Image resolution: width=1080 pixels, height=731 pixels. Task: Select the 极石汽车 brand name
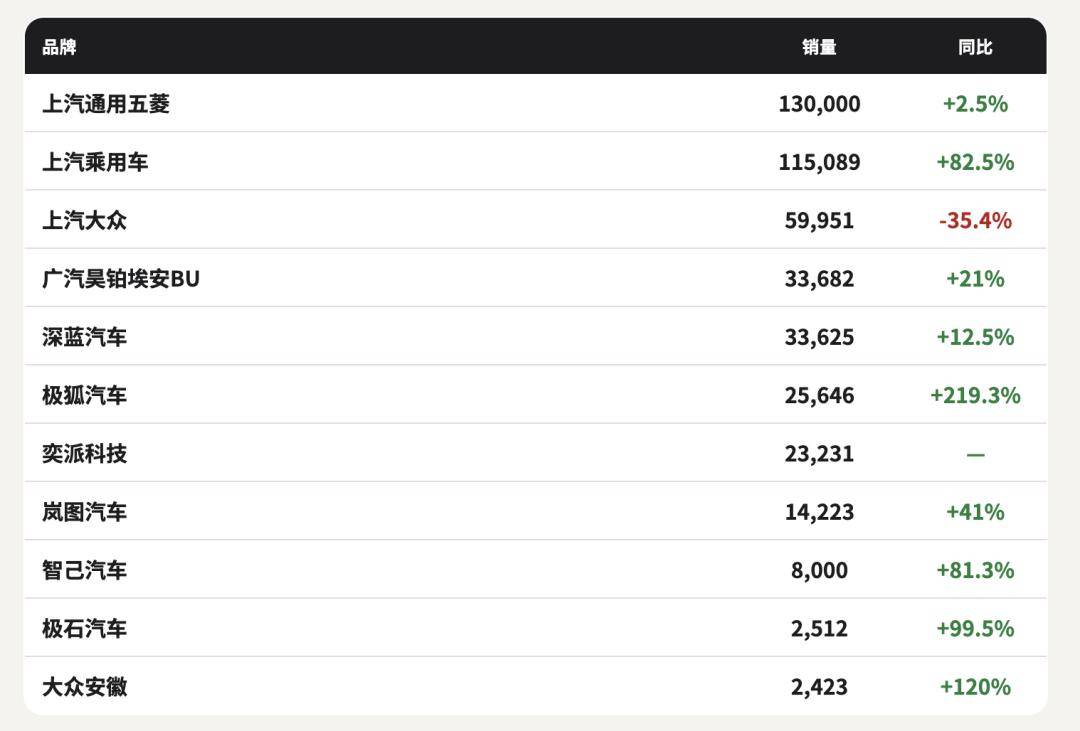(85, 628)
